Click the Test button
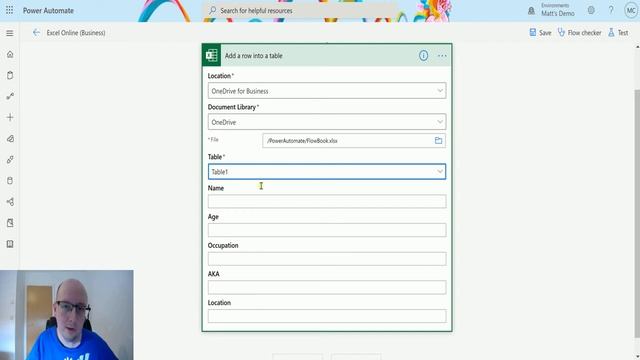 [x=618, y=33]
